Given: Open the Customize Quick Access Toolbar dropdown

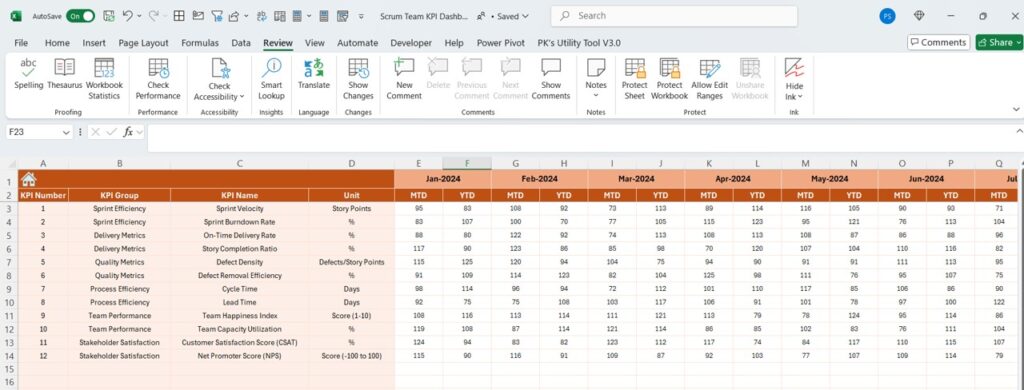Looking at the screenshot, I should click(362, 16).
